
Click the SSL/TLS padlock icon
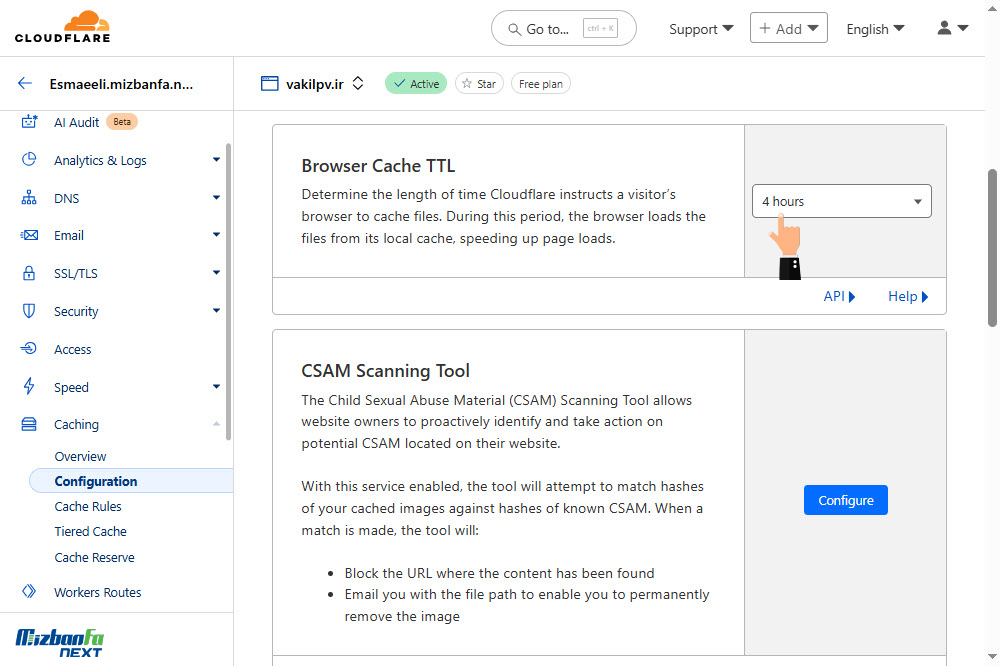[29, 273]
